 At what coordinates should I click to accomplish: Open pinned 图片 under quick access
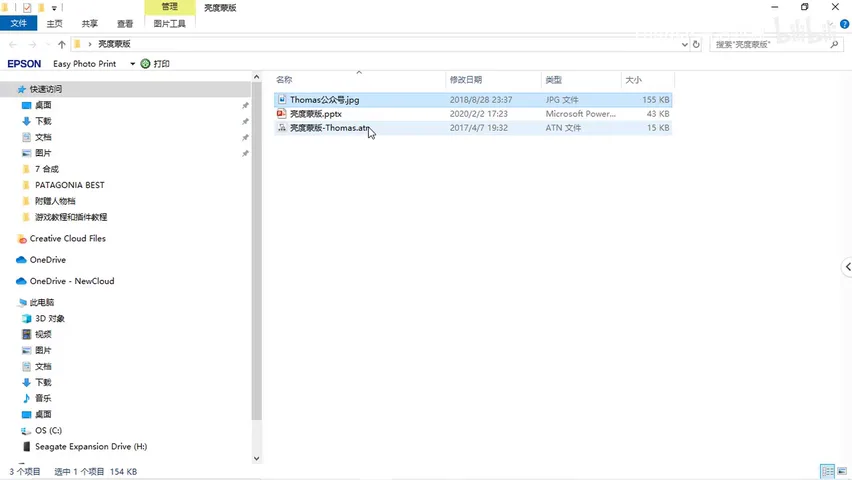(x=43, y=153)
